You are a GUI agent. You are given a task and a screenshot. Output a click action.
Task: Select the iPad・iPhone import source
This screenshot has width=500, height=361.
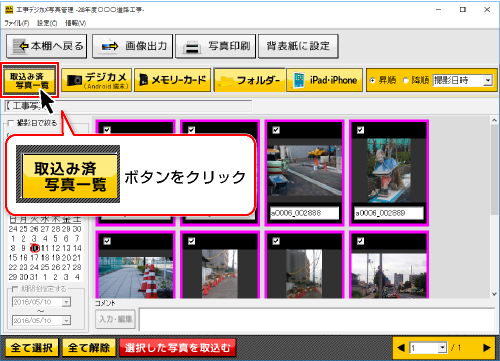pos(325,80)
